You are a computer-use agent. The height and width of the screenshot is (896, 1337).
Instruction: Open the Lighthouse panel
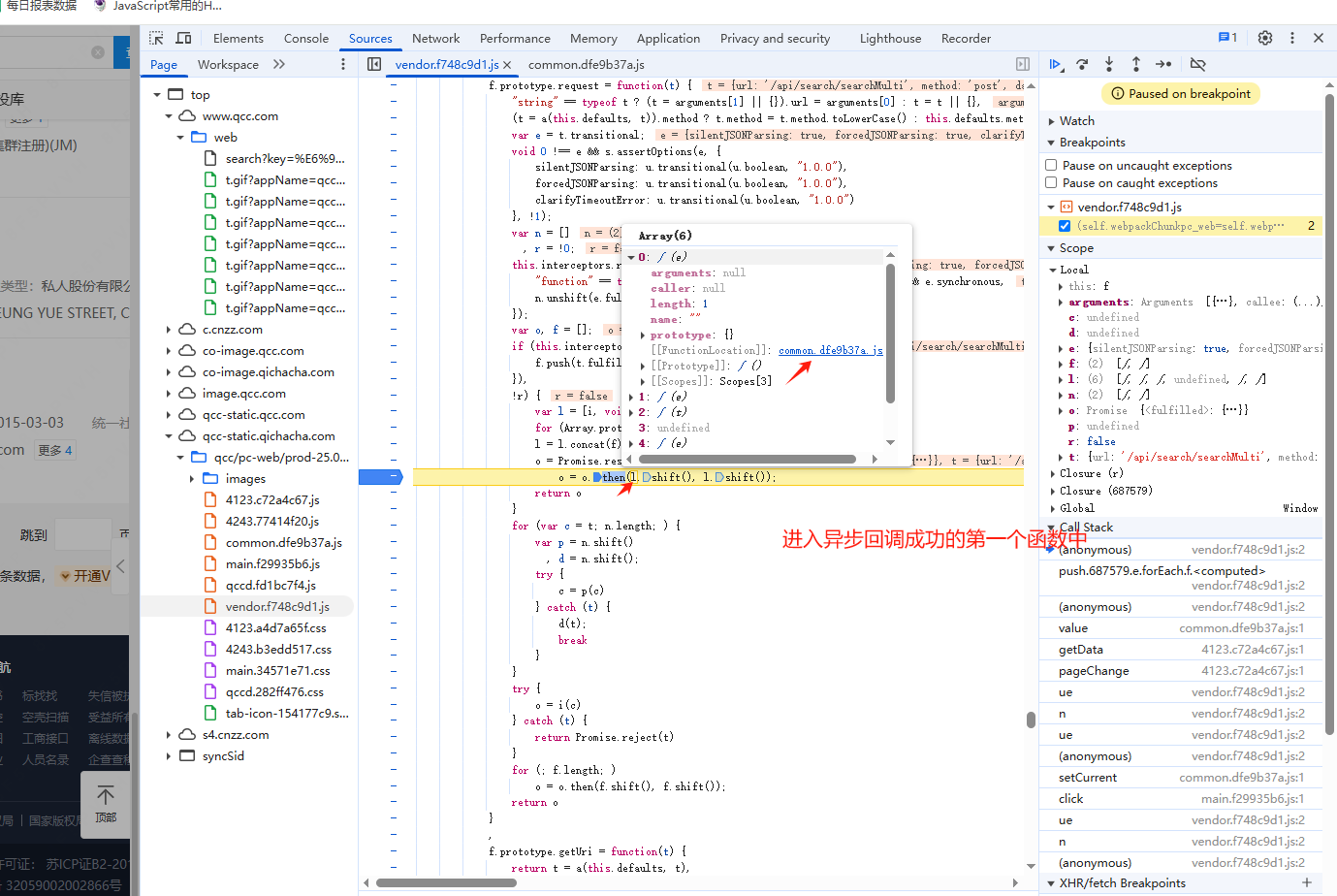(x=890, y=38)
